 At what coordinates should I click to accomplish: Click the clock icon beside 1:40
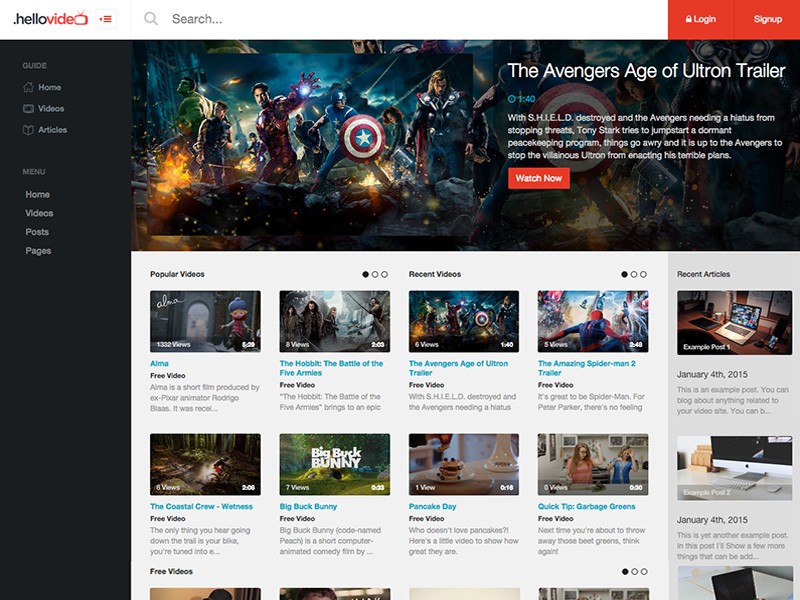512,99
